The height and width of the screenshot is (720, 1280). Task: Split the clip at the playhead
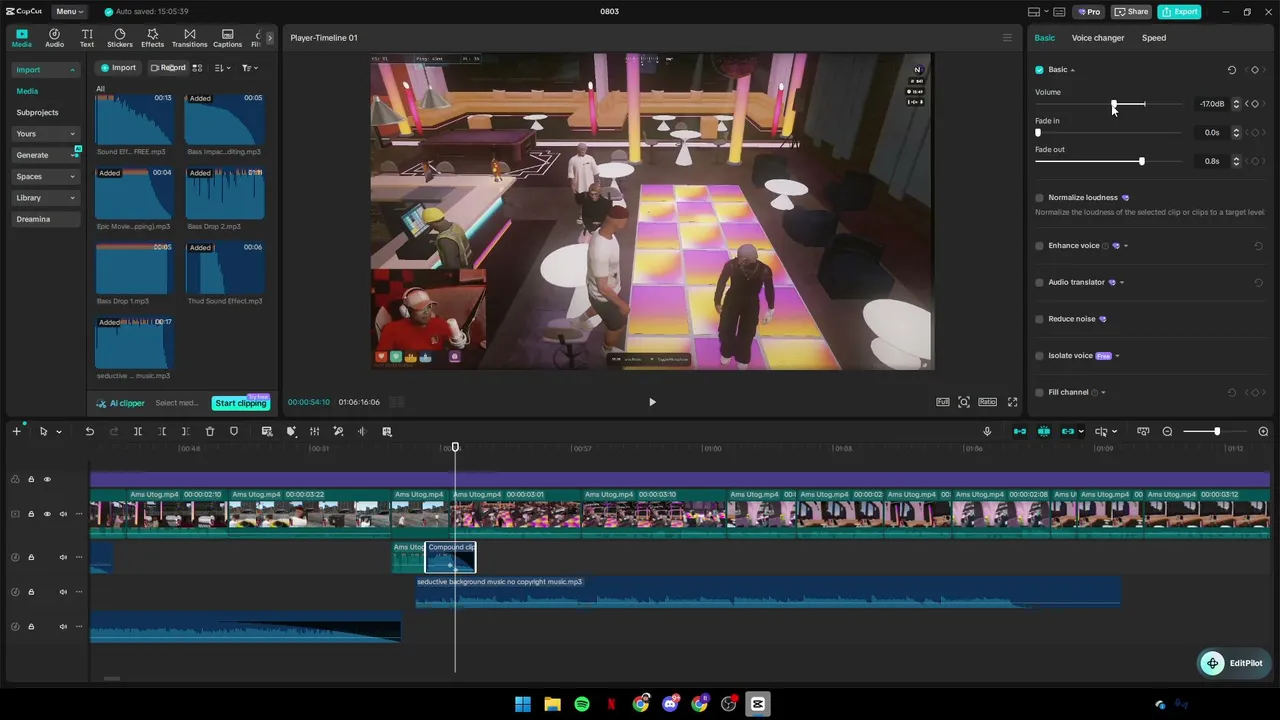[138, 432]
